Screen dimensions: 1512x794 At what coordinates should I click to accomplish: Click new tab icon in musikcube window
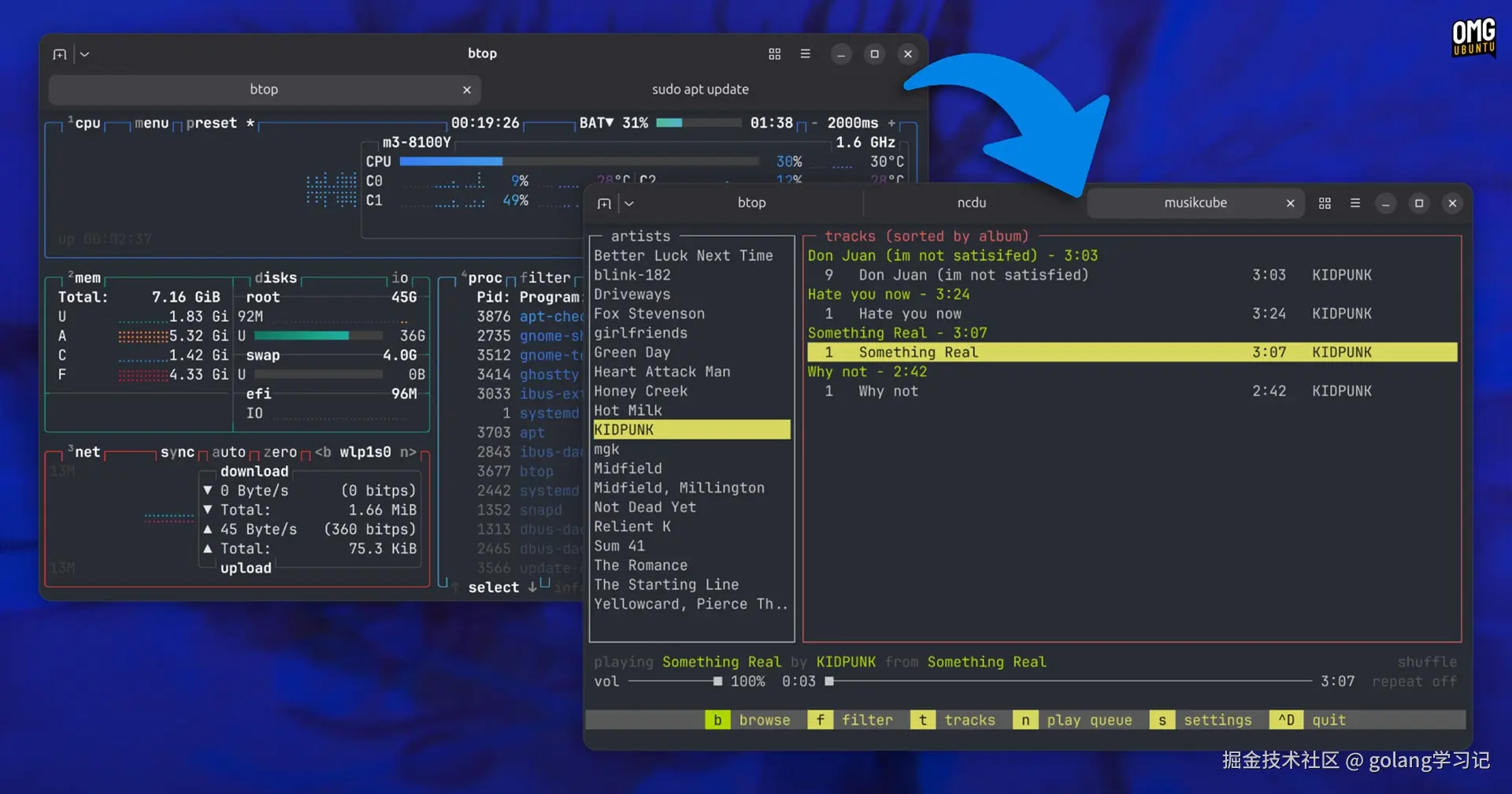coord(604,203)
